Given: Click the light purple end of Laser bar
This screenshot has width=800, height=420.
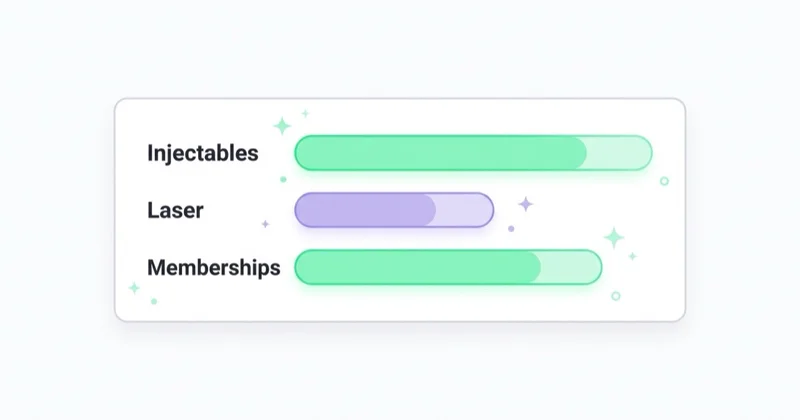Looking at the screenshot, I should point(465,210).
